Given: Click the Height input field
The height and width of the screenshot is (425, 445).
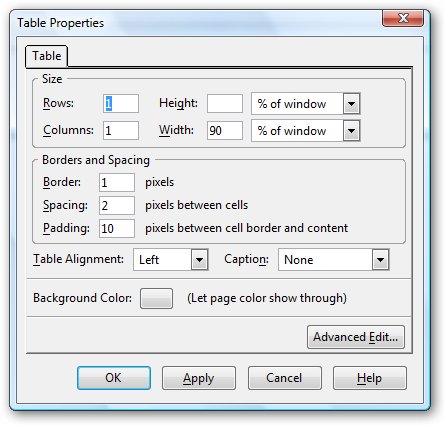Looking at the screenshot, I should (225, 103).
